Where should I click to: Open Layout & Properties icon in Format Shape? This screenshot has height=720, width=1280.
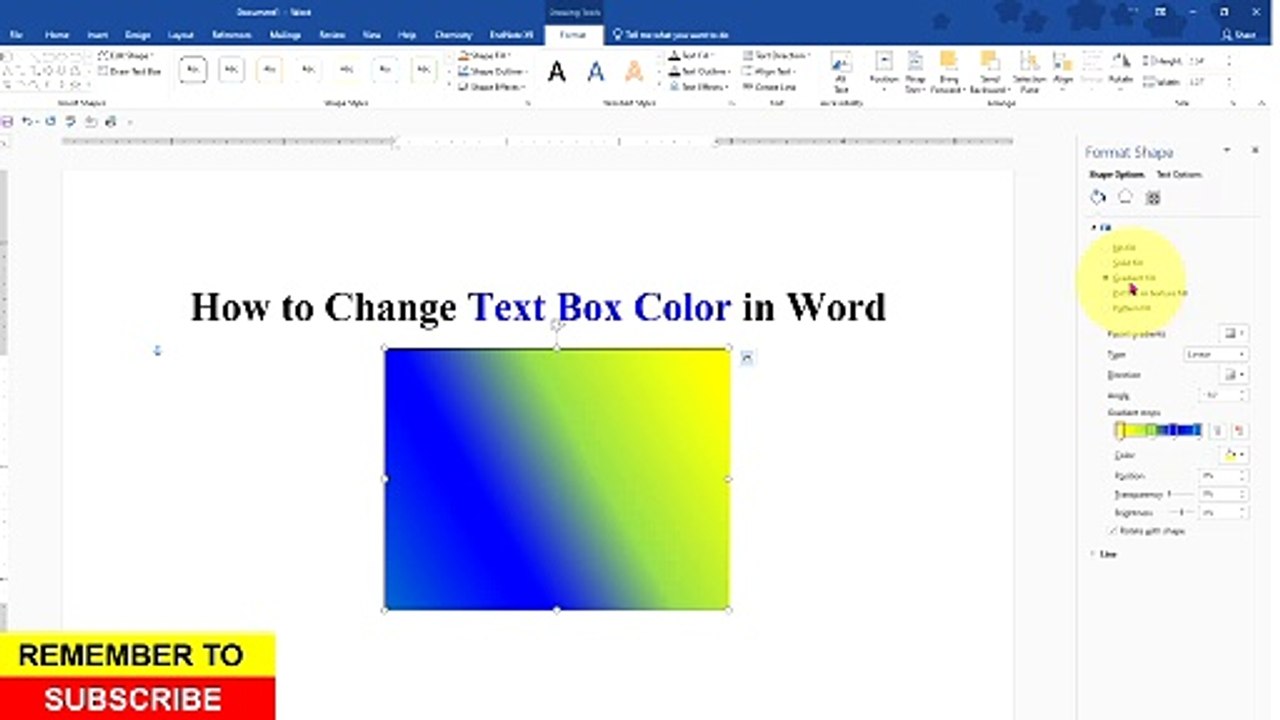coord(1153,197)
